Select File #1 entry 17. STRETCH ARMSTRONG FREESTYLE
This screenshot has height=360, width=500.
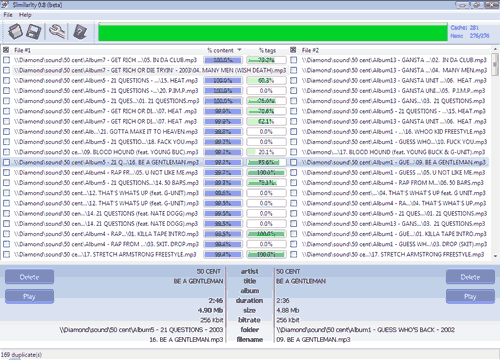pyautogui.click(x=105, y=254)
